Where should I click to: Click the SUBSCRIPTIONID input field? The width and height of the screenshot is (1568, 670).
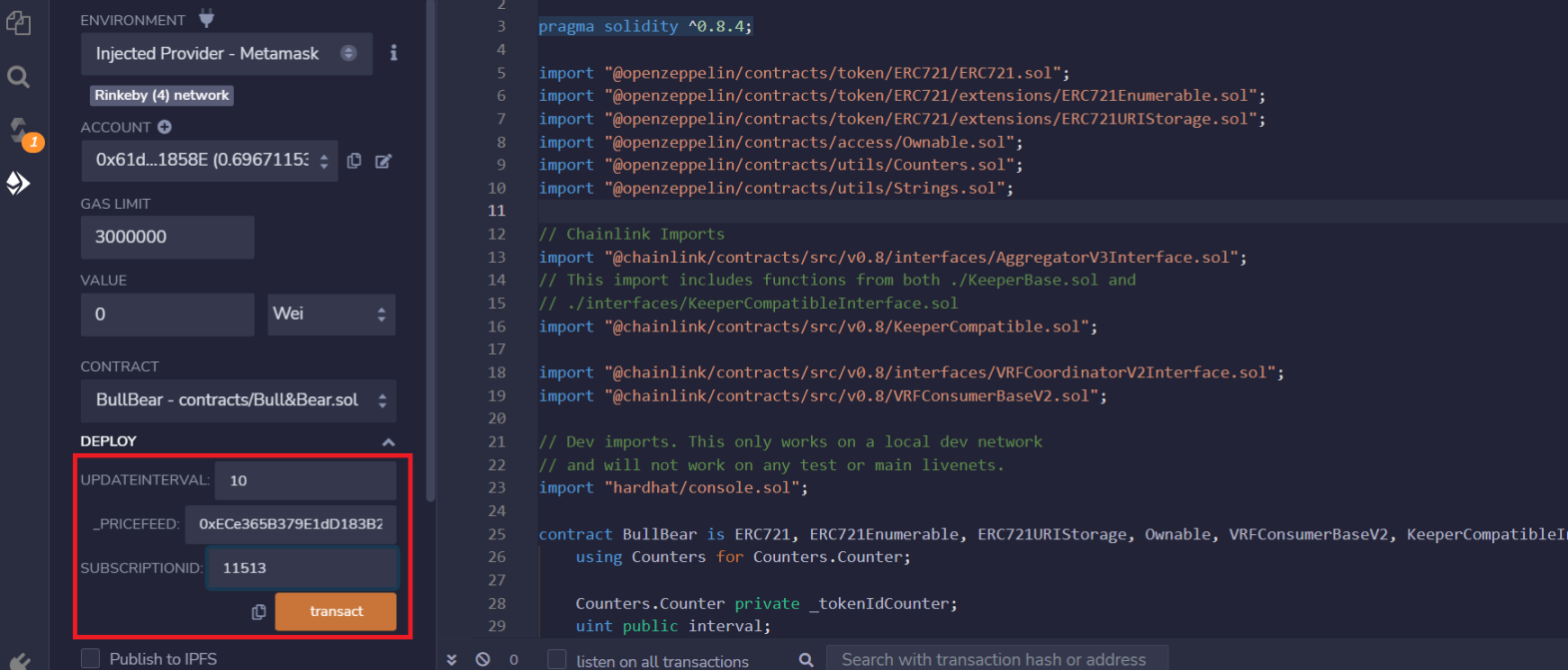(303, 568)
